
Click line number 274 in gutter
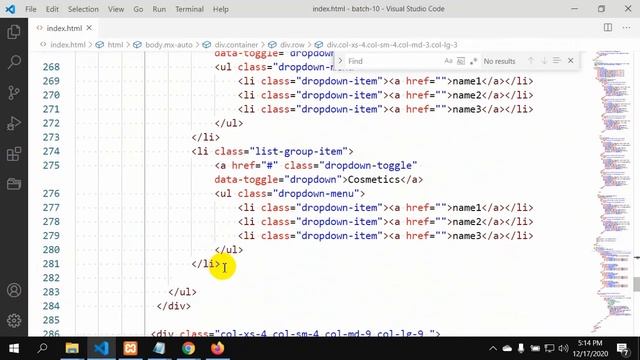point(51,151)
